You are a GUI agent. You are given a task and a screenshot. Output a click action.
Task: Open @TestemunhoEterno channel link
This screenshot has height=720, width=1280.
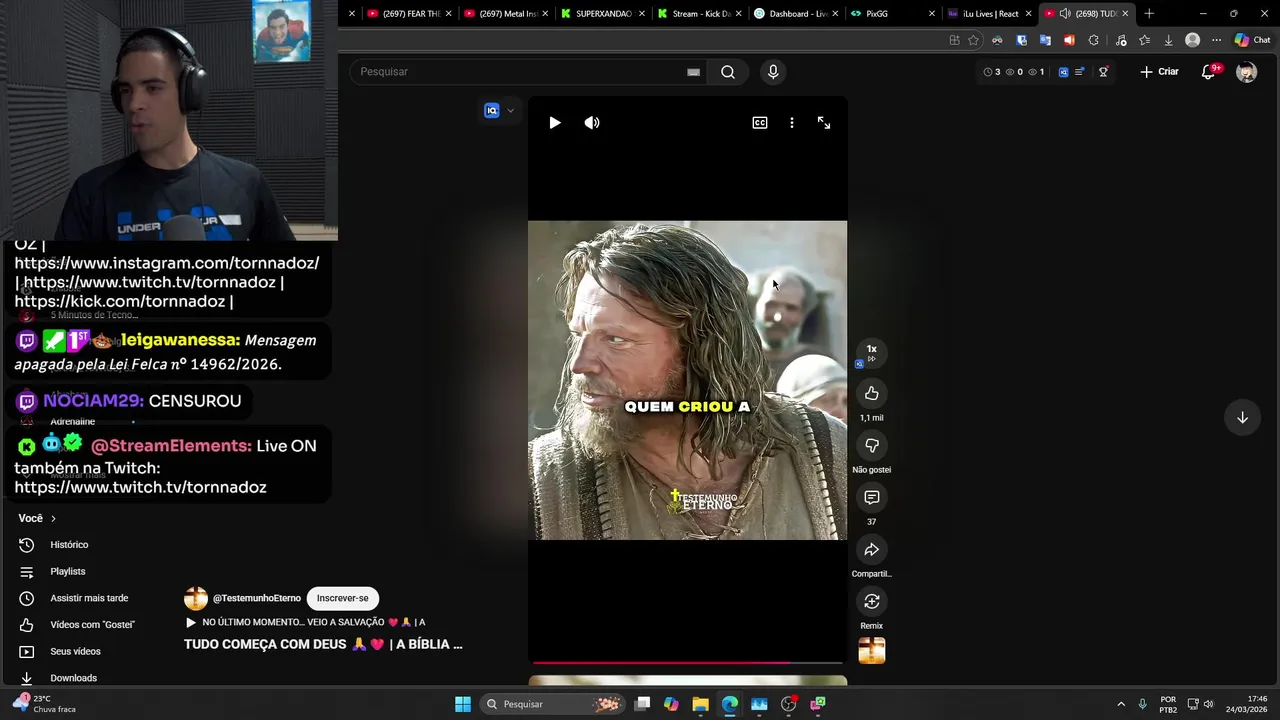point(257,598)
